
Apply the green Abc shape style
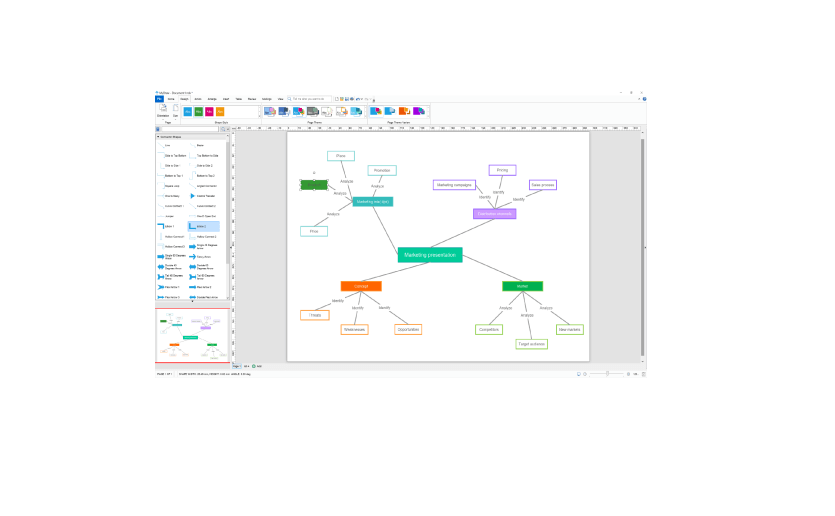click(x=199, y=112)
